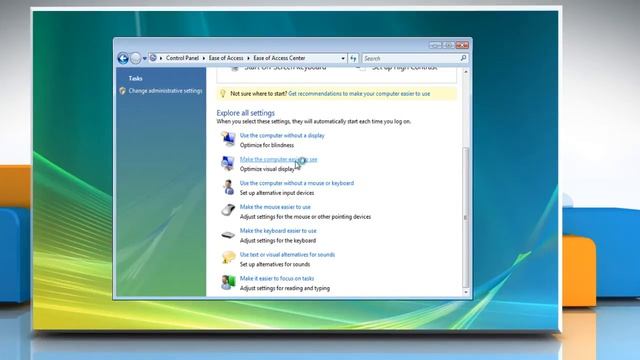
Task: Open Make the mouse easier to use
Action: tap(275, 207)
